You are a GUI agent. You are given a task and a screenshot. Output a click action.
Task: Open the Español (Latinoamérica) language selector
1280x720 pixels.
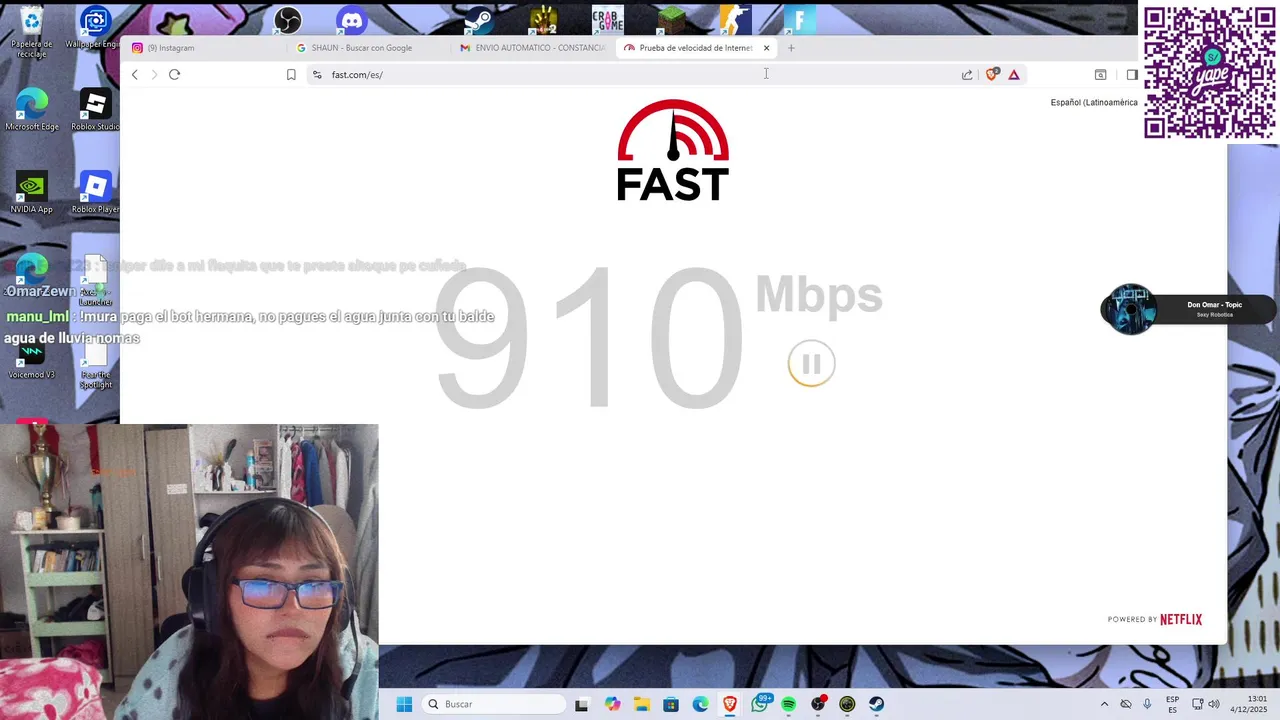coord(1094,102)
